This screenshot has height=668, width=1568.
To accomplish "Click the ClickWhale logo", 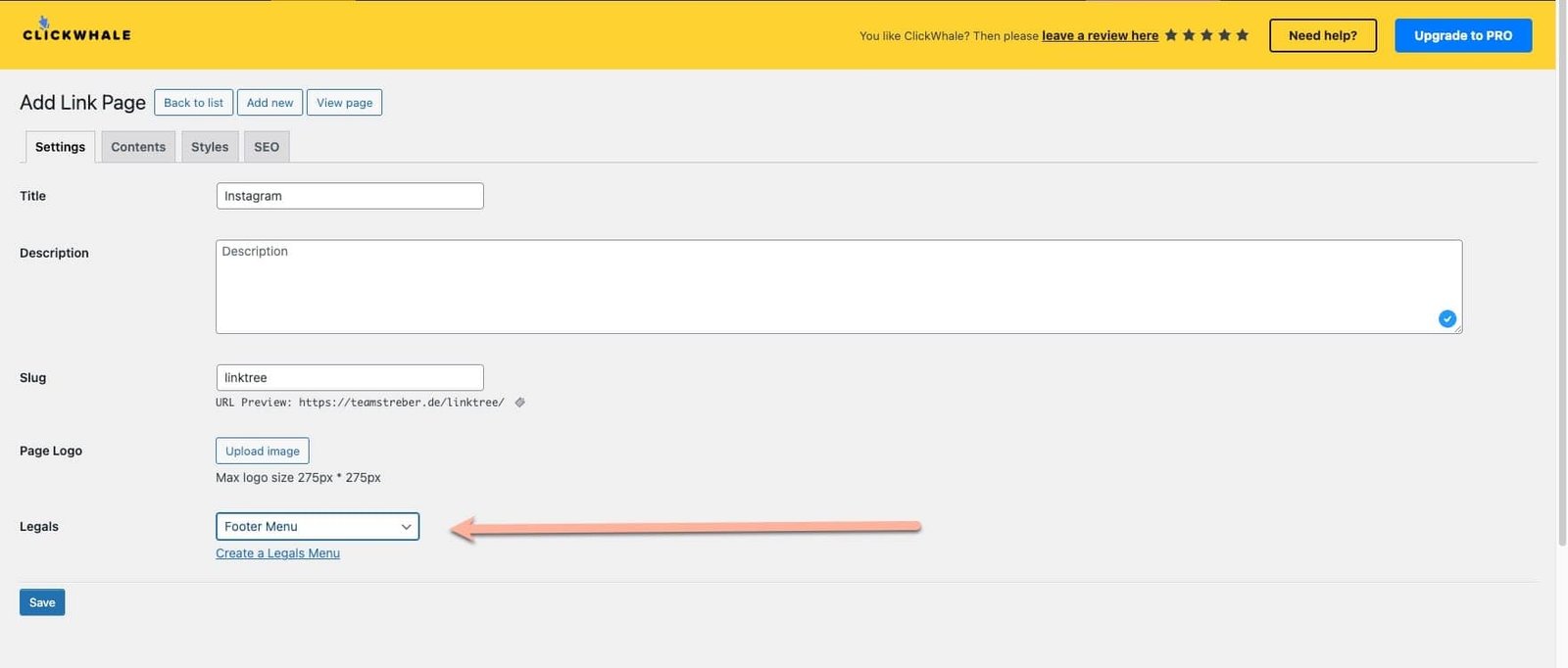I will (76, 32).
